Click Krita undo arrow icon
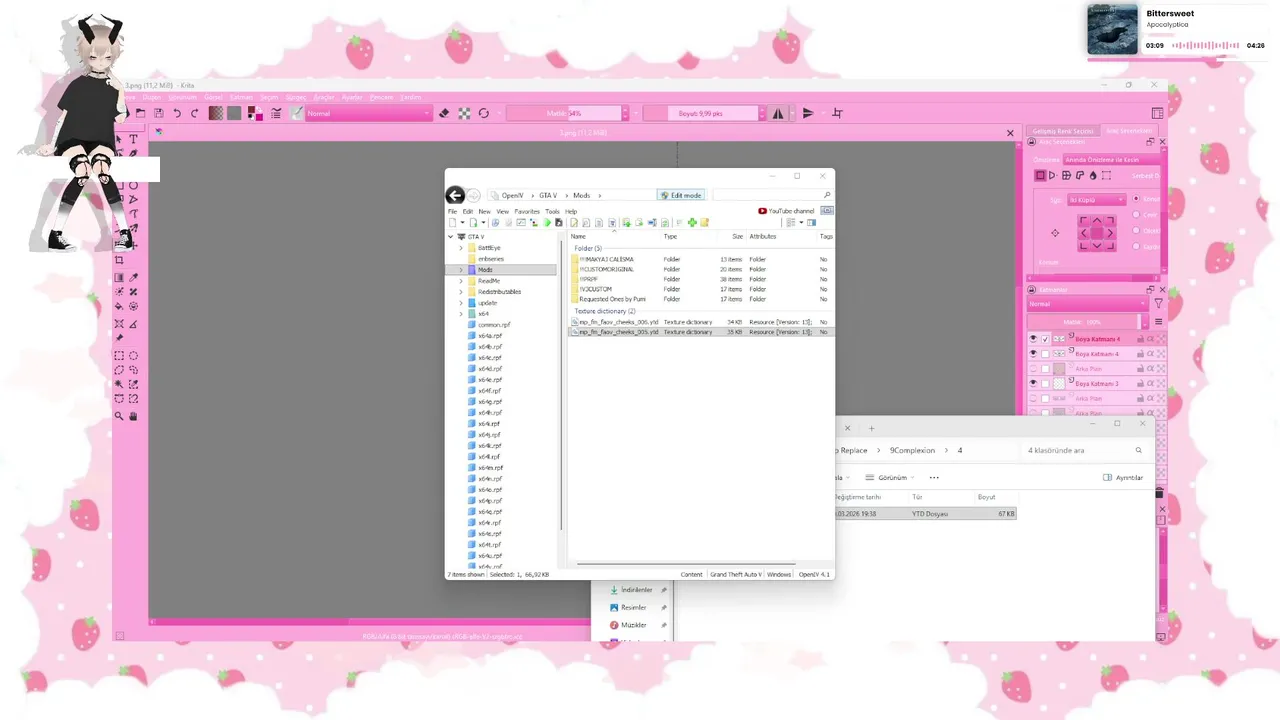 coord(177,113)
